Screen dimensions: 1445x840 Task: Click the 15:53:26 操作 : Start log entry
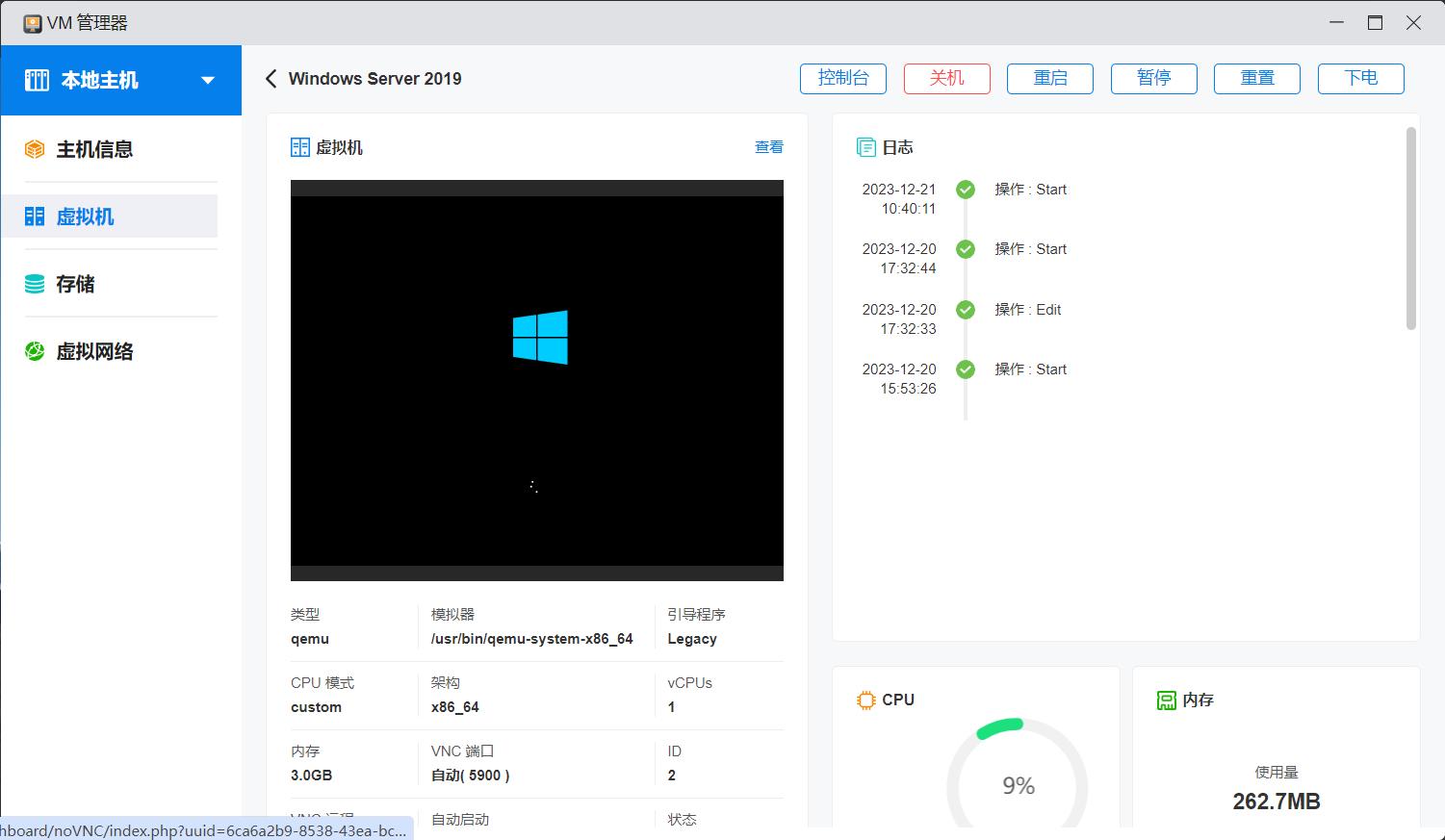(x=1030, y=369)
